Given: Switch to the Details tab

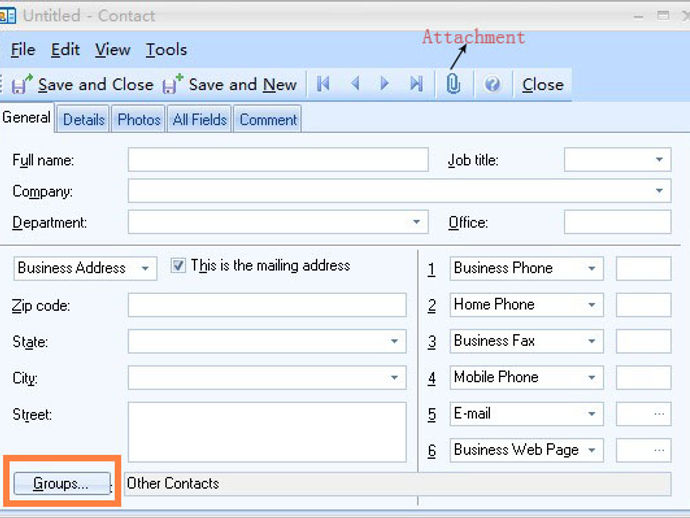Looking at the screenshot, I should [84, 119].
